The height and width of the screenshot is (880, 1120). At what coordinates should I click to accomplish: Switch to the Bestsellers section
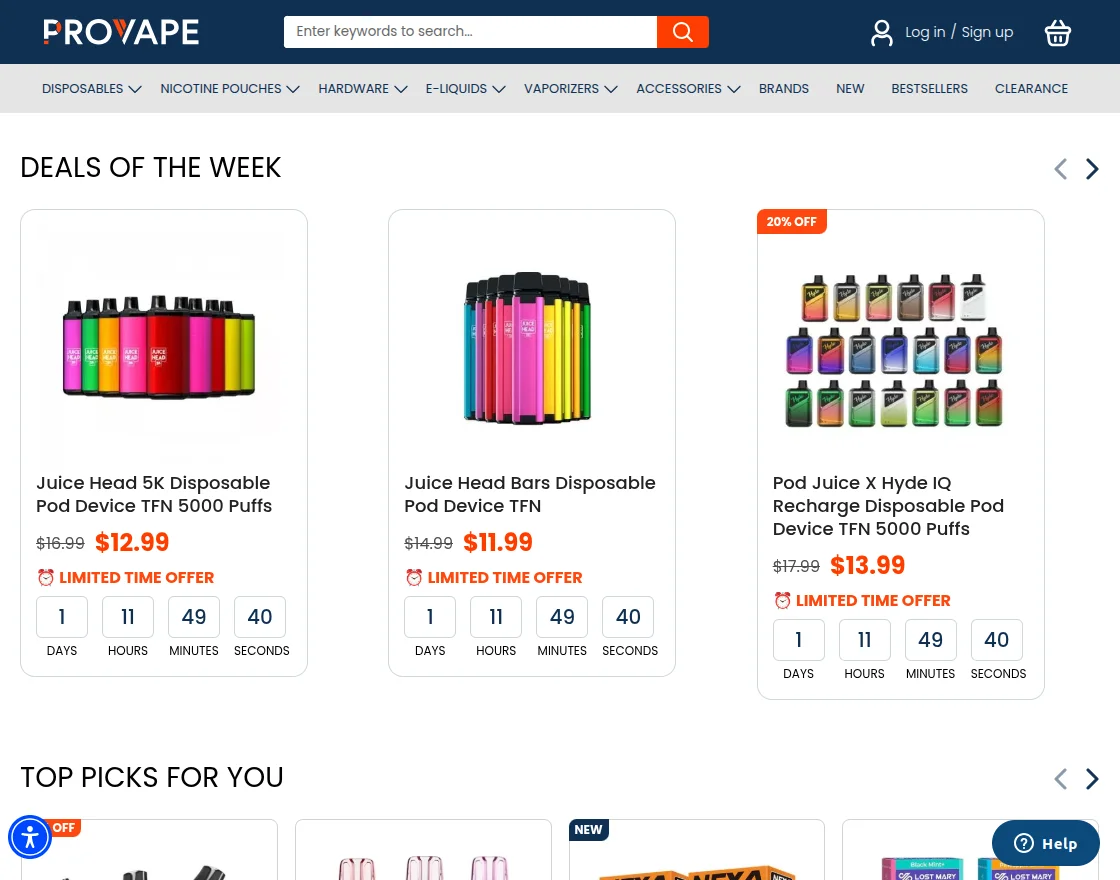click(929, 88)
